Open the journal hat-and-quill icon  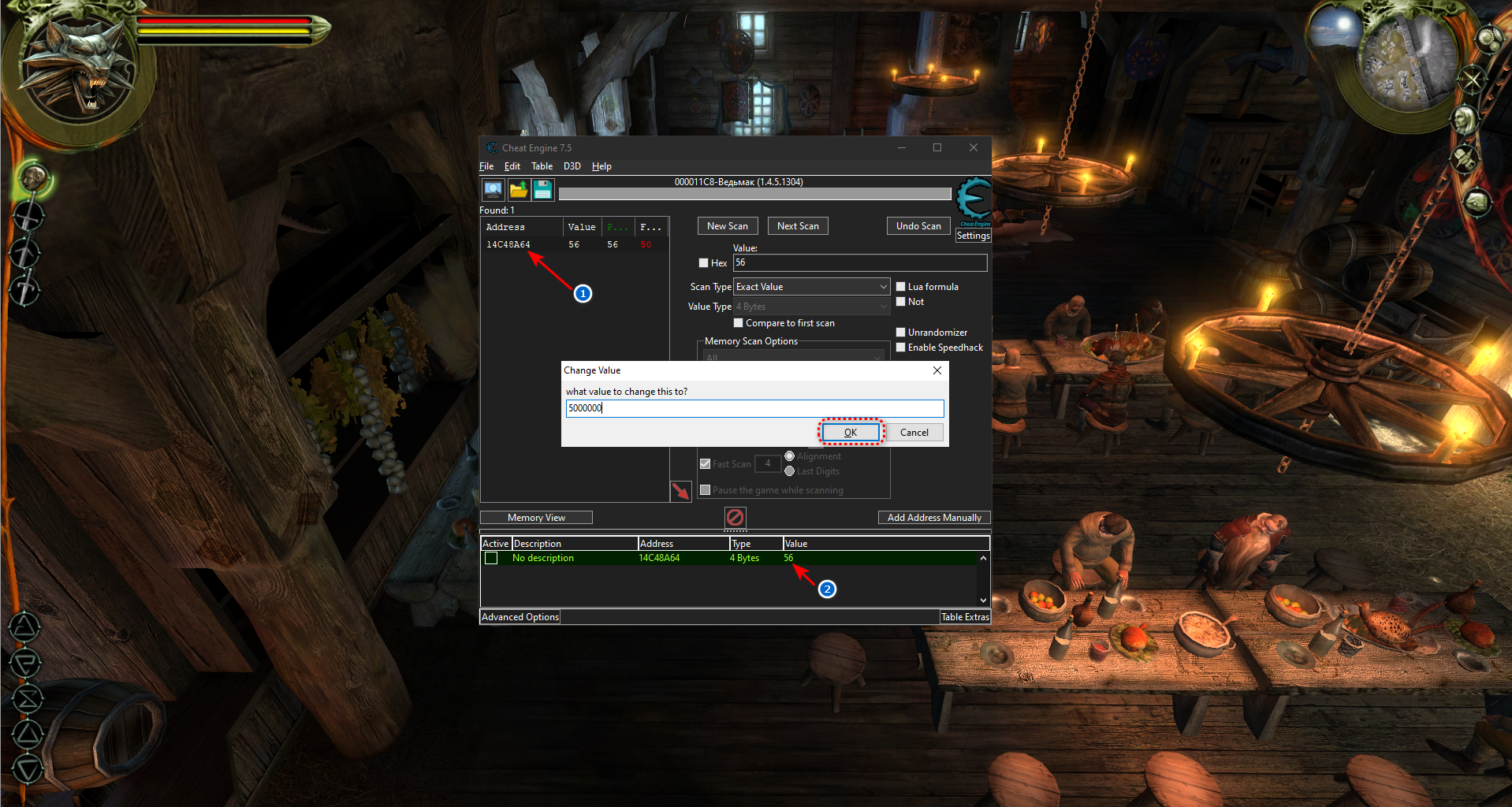[1465, 158]
